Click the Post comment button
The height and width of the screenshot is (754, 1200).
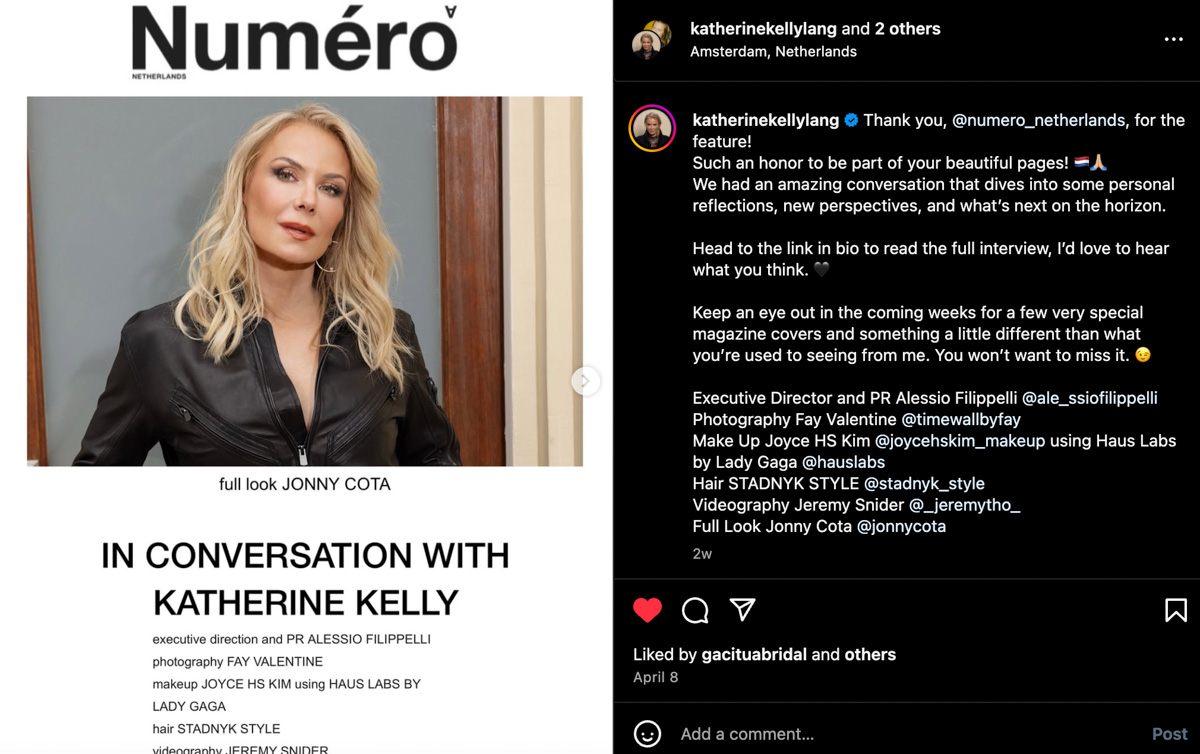point(1169,734)
